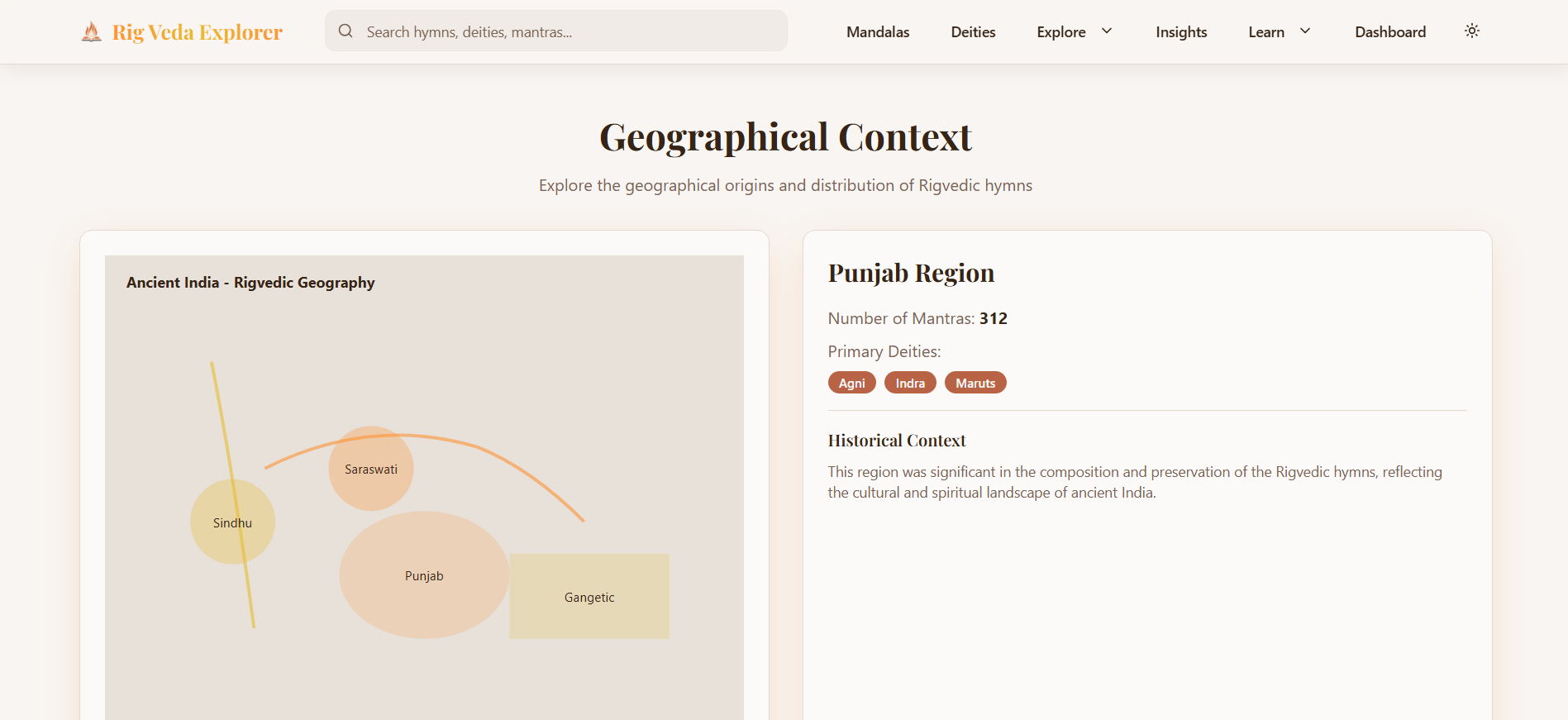Viewport: 1568px width, 720px height.
Task: Select the Punjab region ellipse
Action: click(424, 575)
